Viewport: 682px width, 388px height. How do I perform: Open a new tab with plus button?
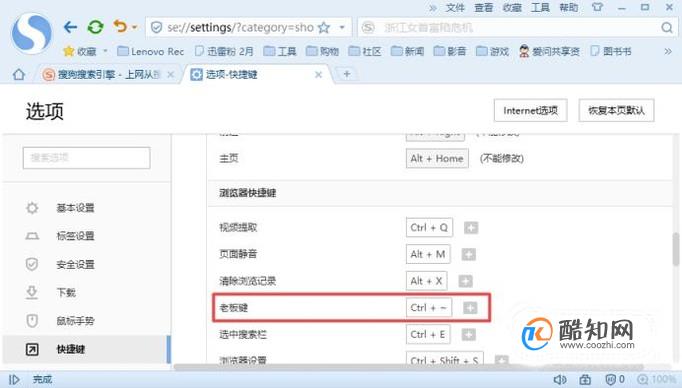[347, 74]
